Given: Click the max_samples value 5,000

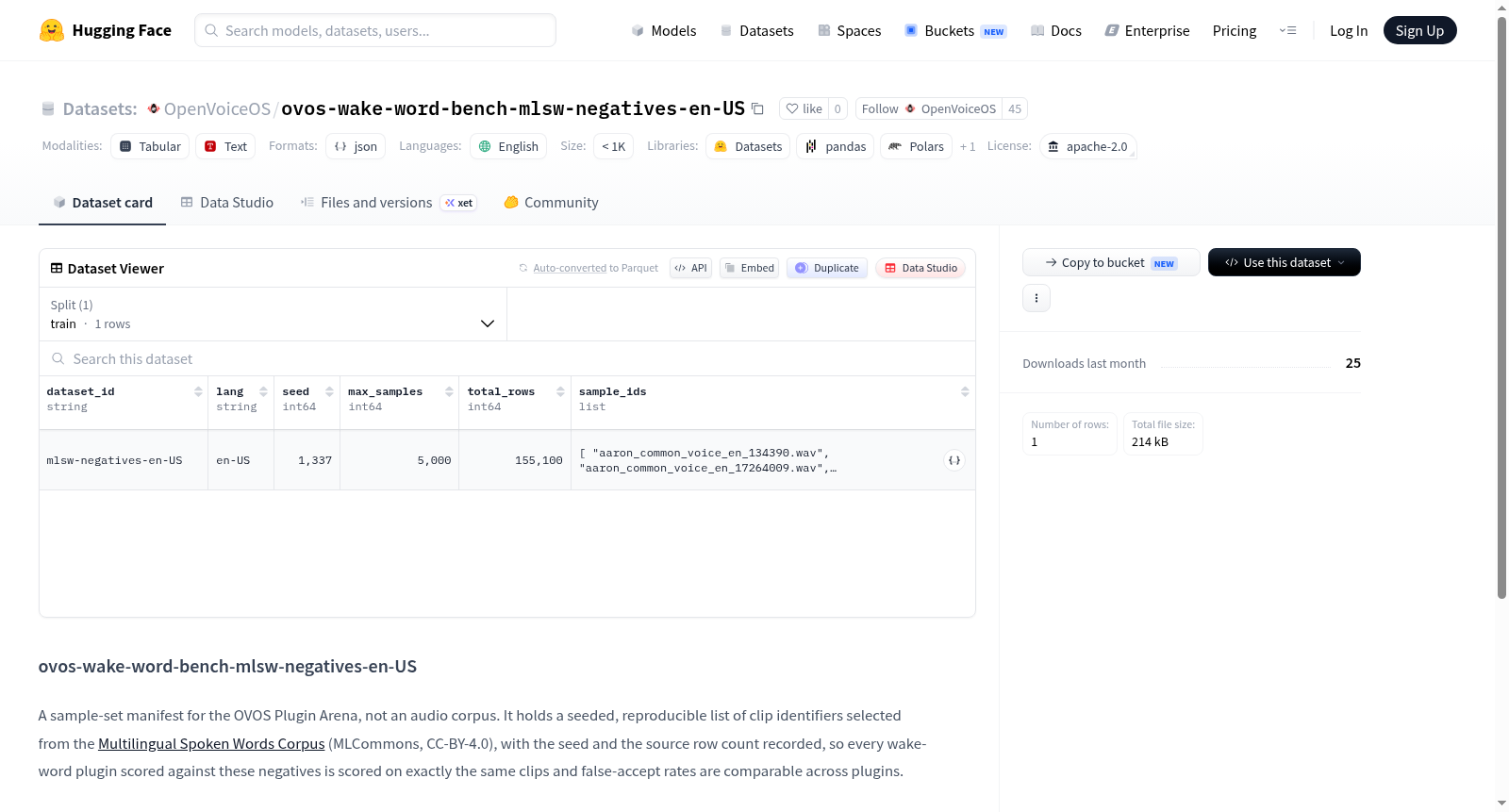Looking at the screenshot, I should pos(434,460).
